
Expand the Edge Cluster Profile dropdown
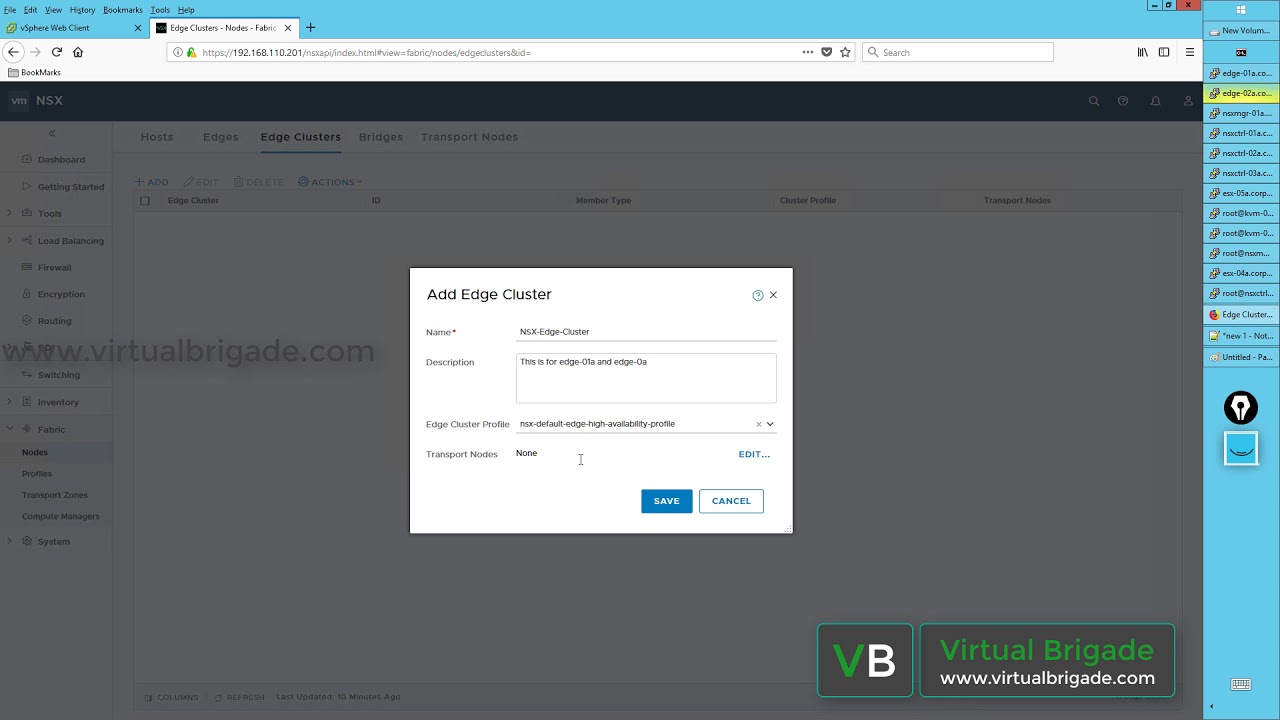pyautogui.click(x=770, y=424)
